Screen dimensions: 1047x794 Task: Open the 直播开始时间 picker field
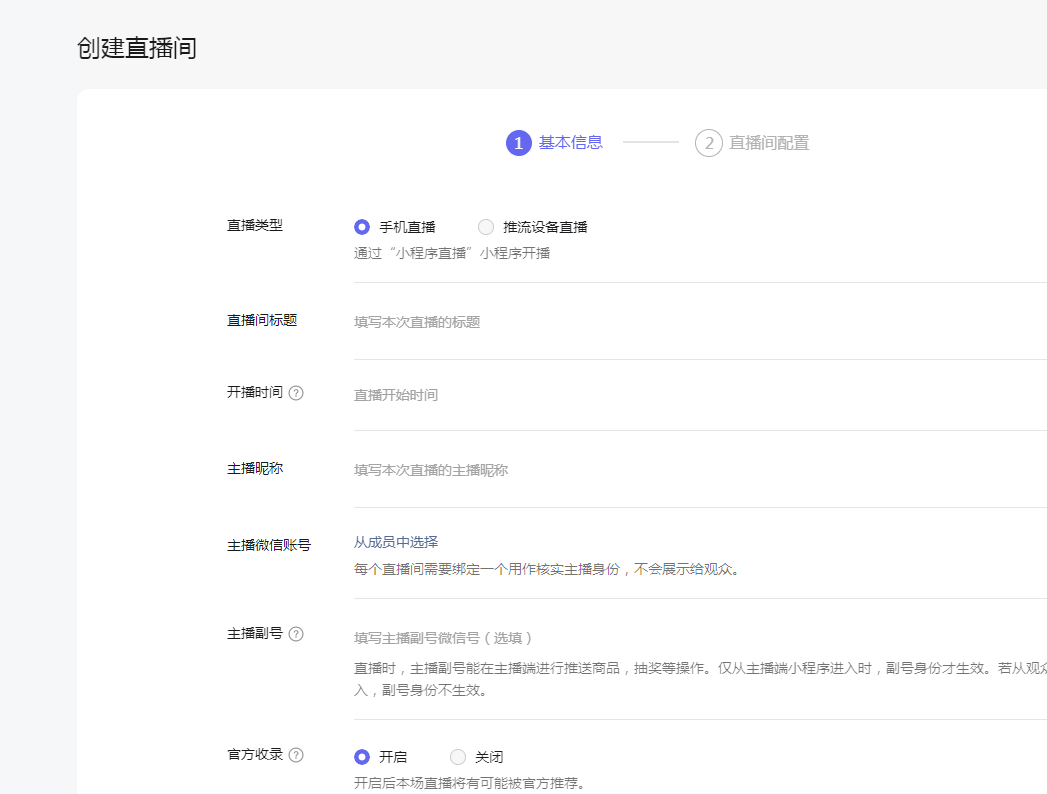(x=700, y=395)
